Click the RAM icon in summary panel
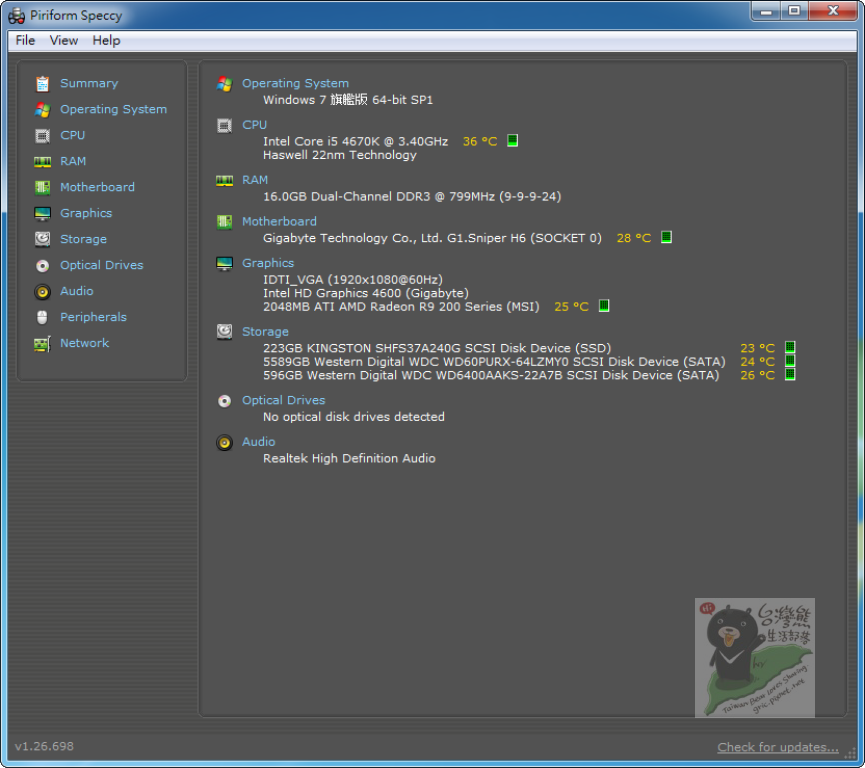Viewport: 865px width, 768px height. pos(225,180)
